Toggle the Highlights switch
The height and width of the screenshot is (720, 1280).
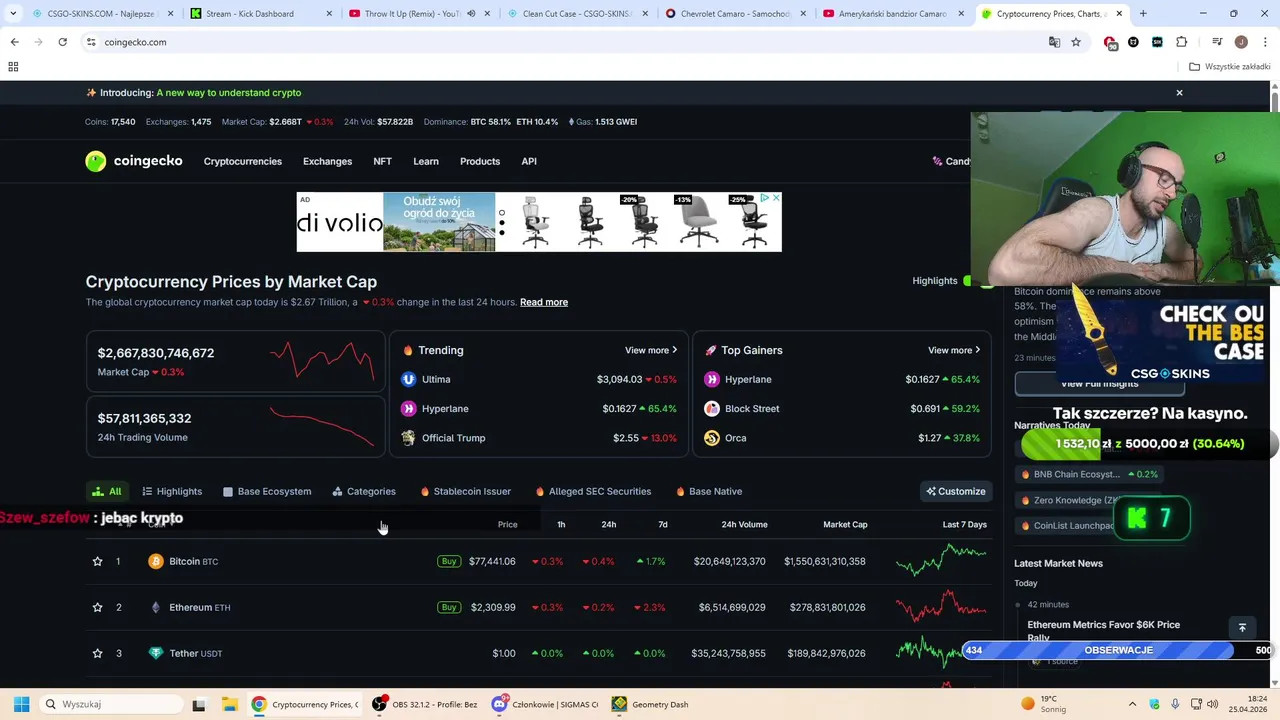pos(979,281)
